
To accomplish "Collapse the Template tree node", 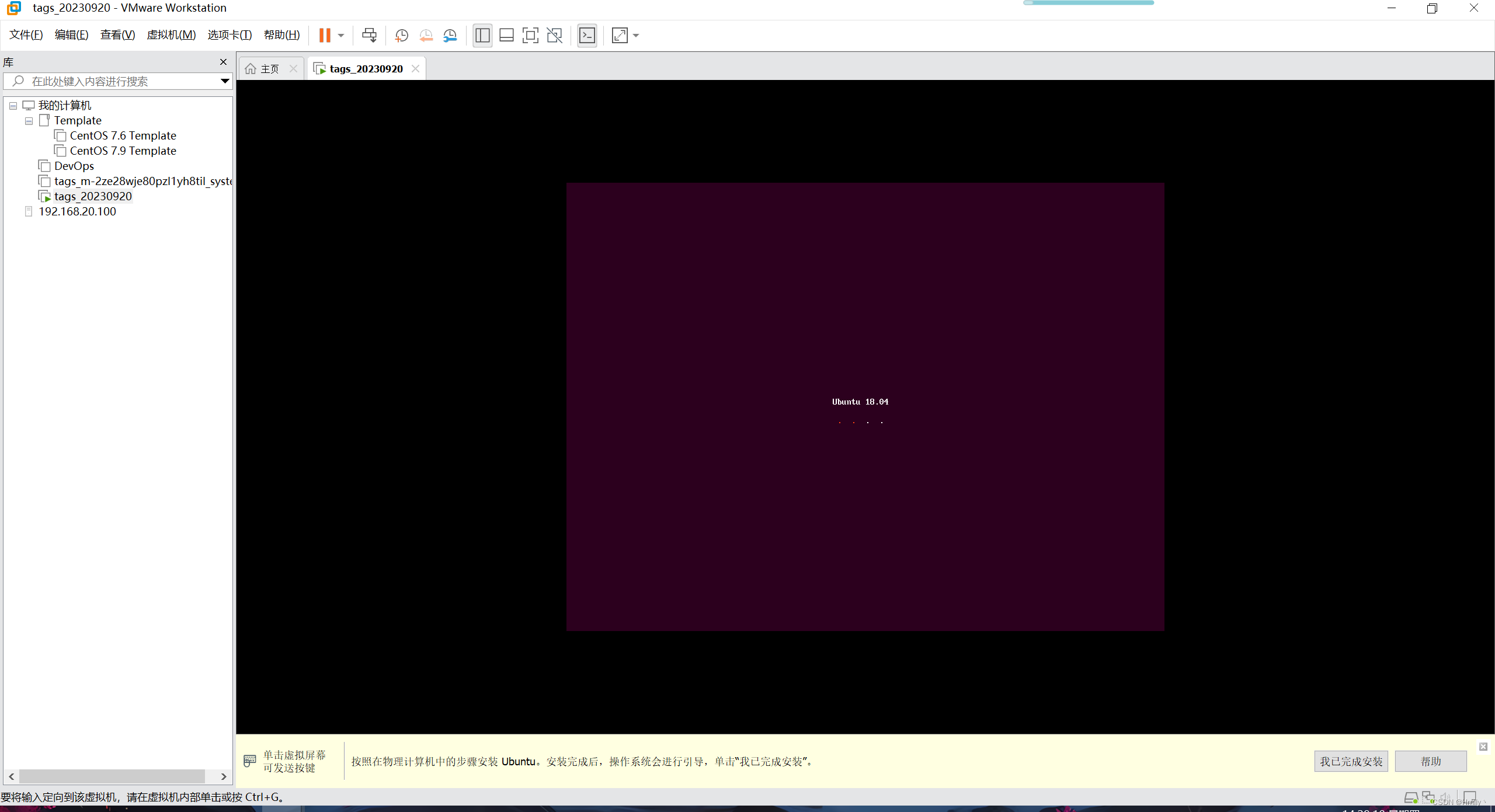I will [29, 121].
